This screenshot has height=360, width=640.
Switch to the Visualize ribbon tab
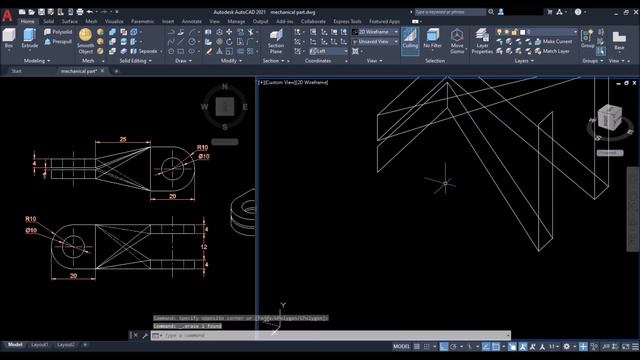pyautogui.click(x=114, y=21)
